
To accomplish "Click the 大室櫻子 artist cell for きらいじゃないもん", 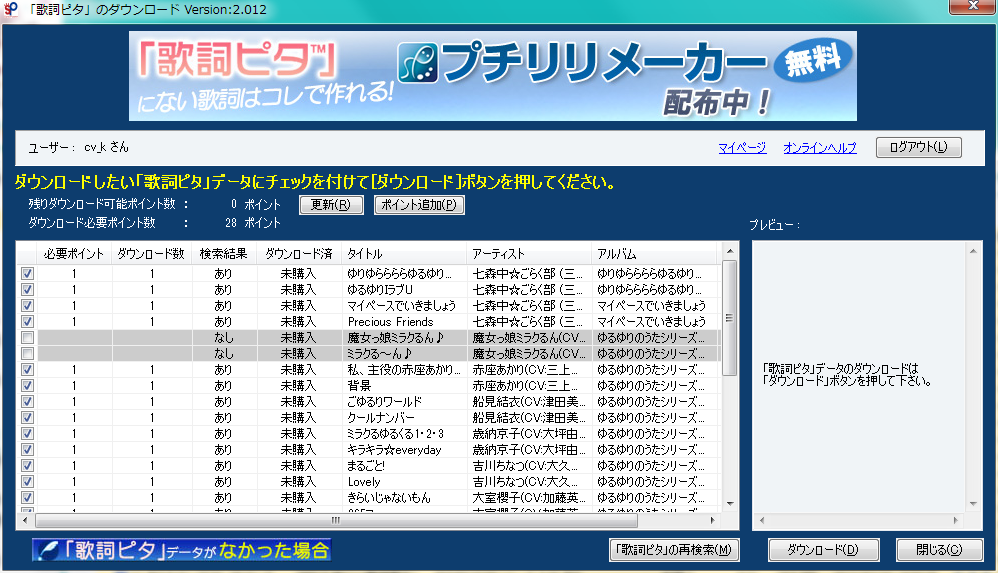I will point(528,498).
